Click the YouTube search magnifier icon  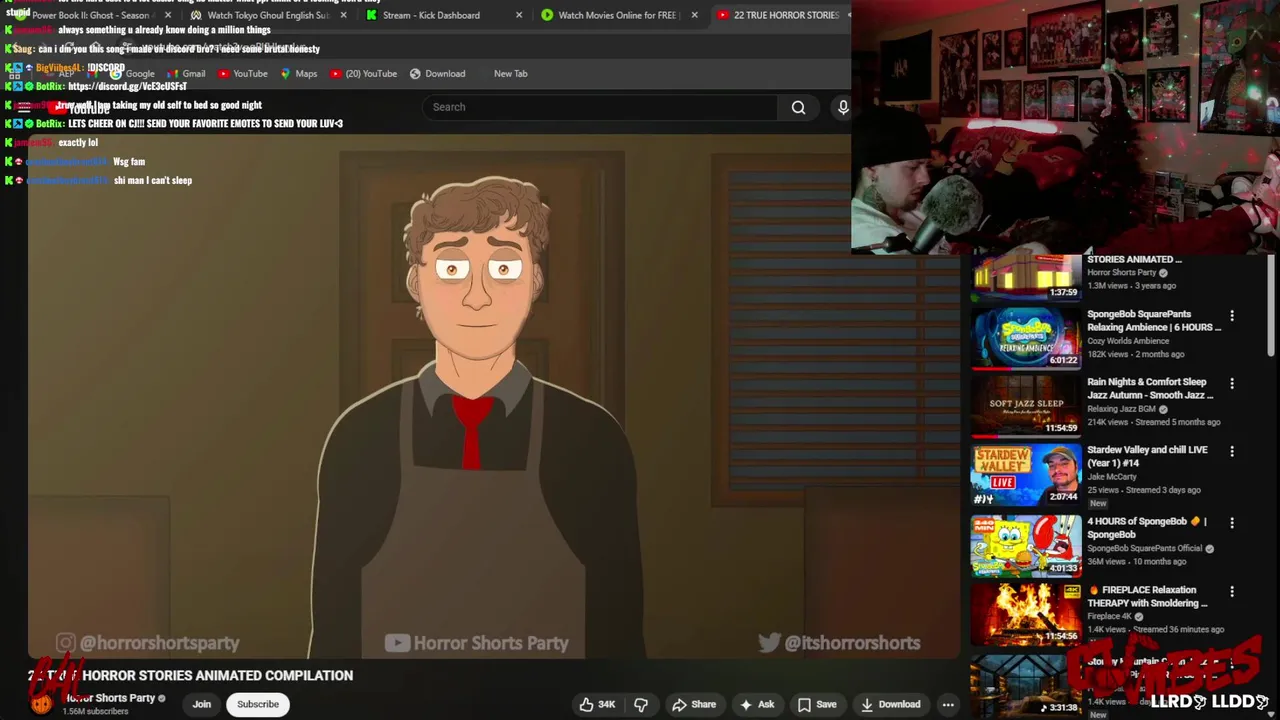point(798,107)
